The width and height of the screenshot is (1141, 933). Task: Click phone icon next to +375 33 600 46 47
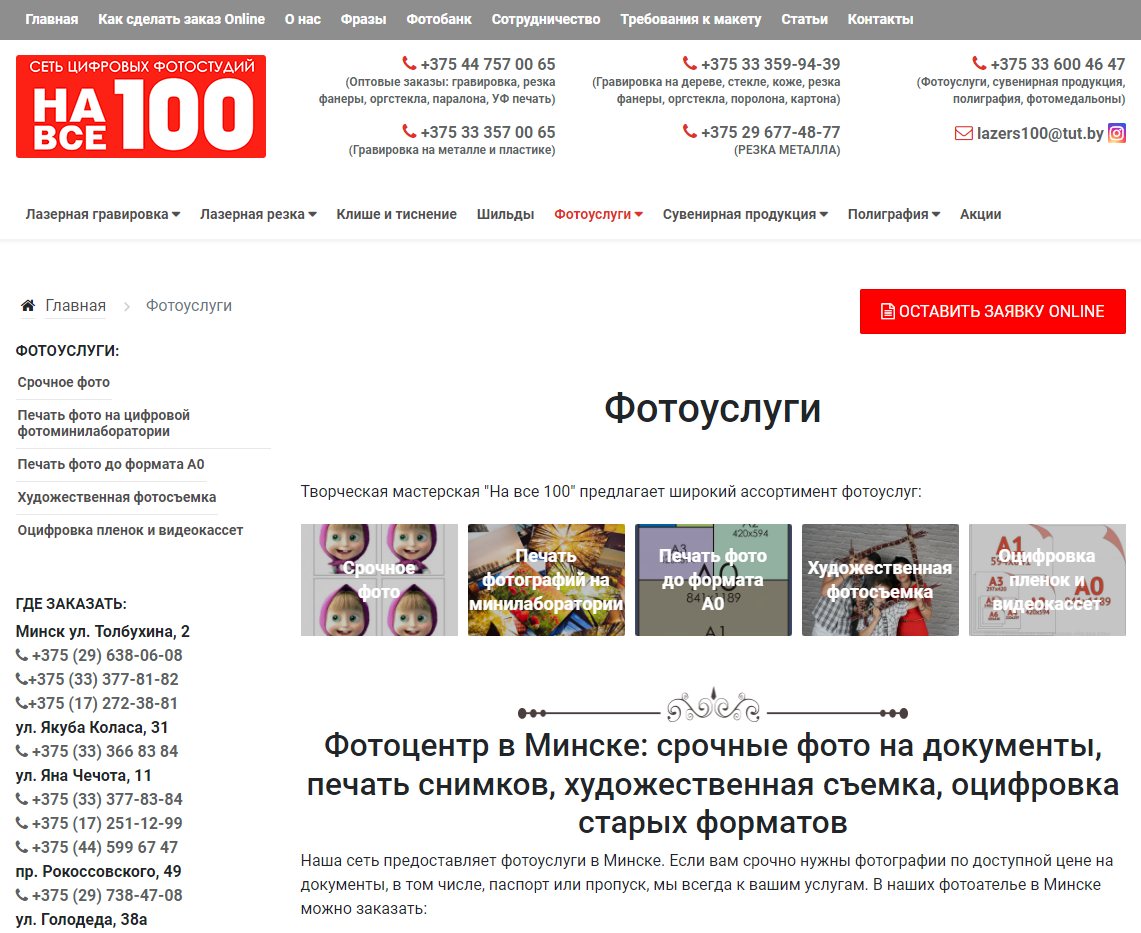pos(979,63)
